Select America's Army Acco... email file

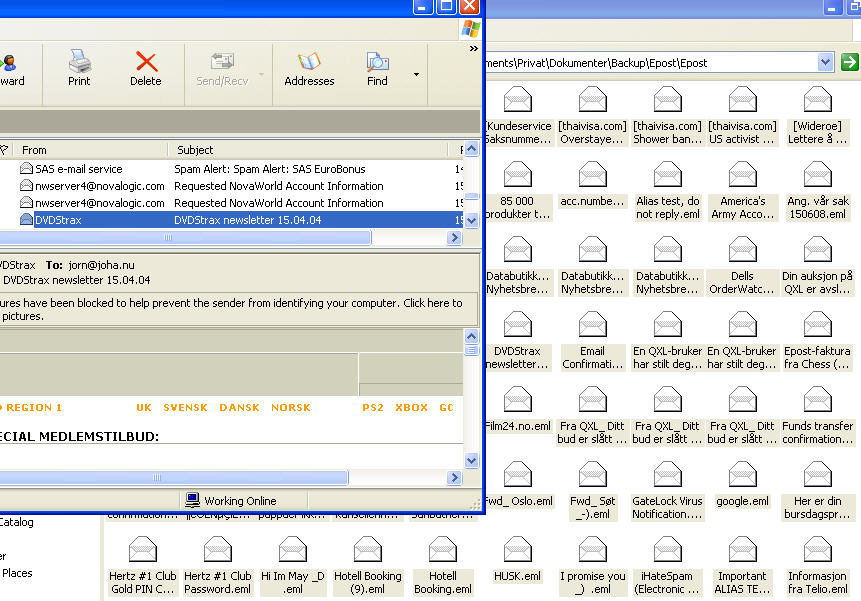click(x=742, y=191)
